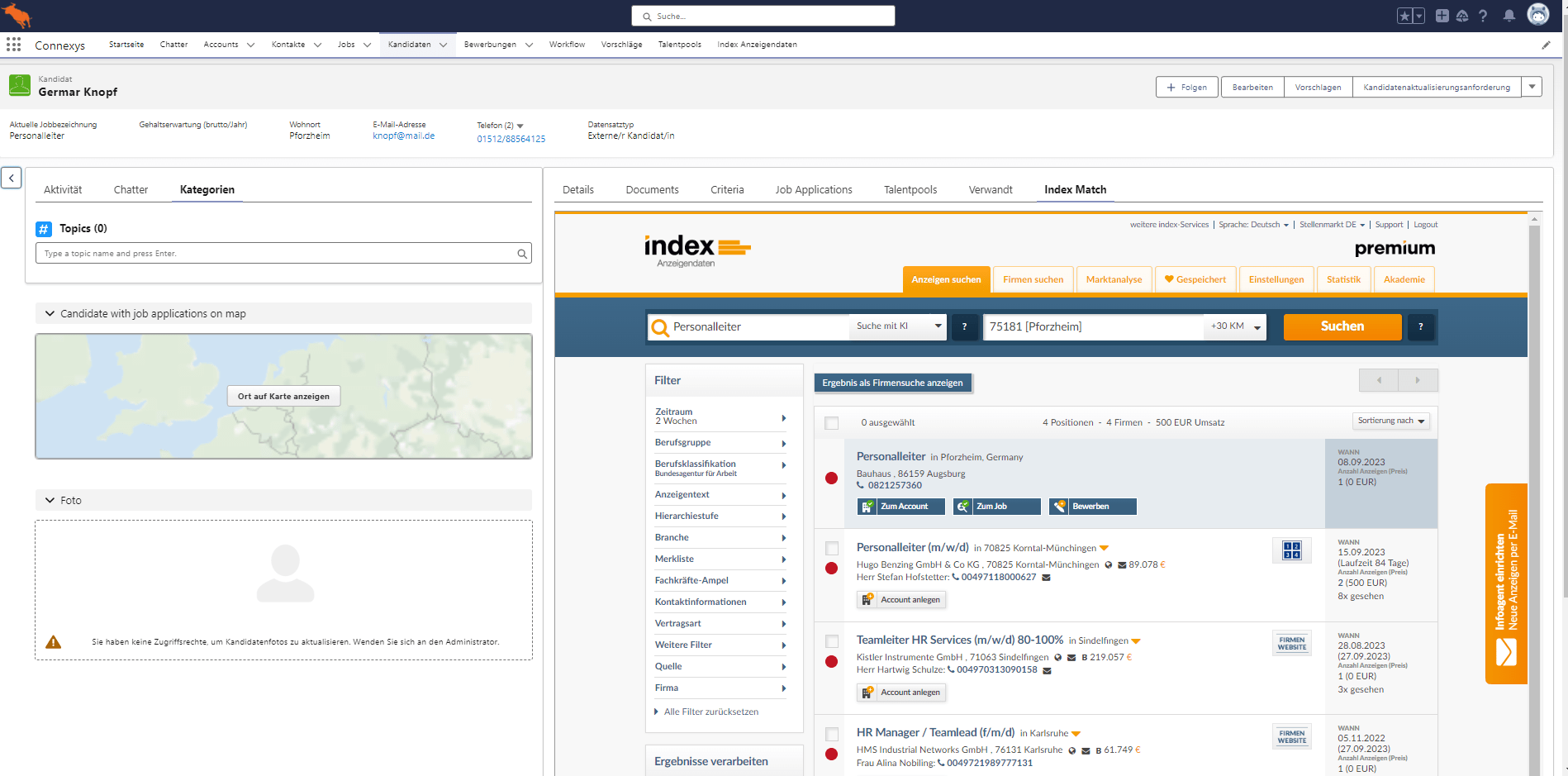Click the orange Suchen button

pos(1342,326)
